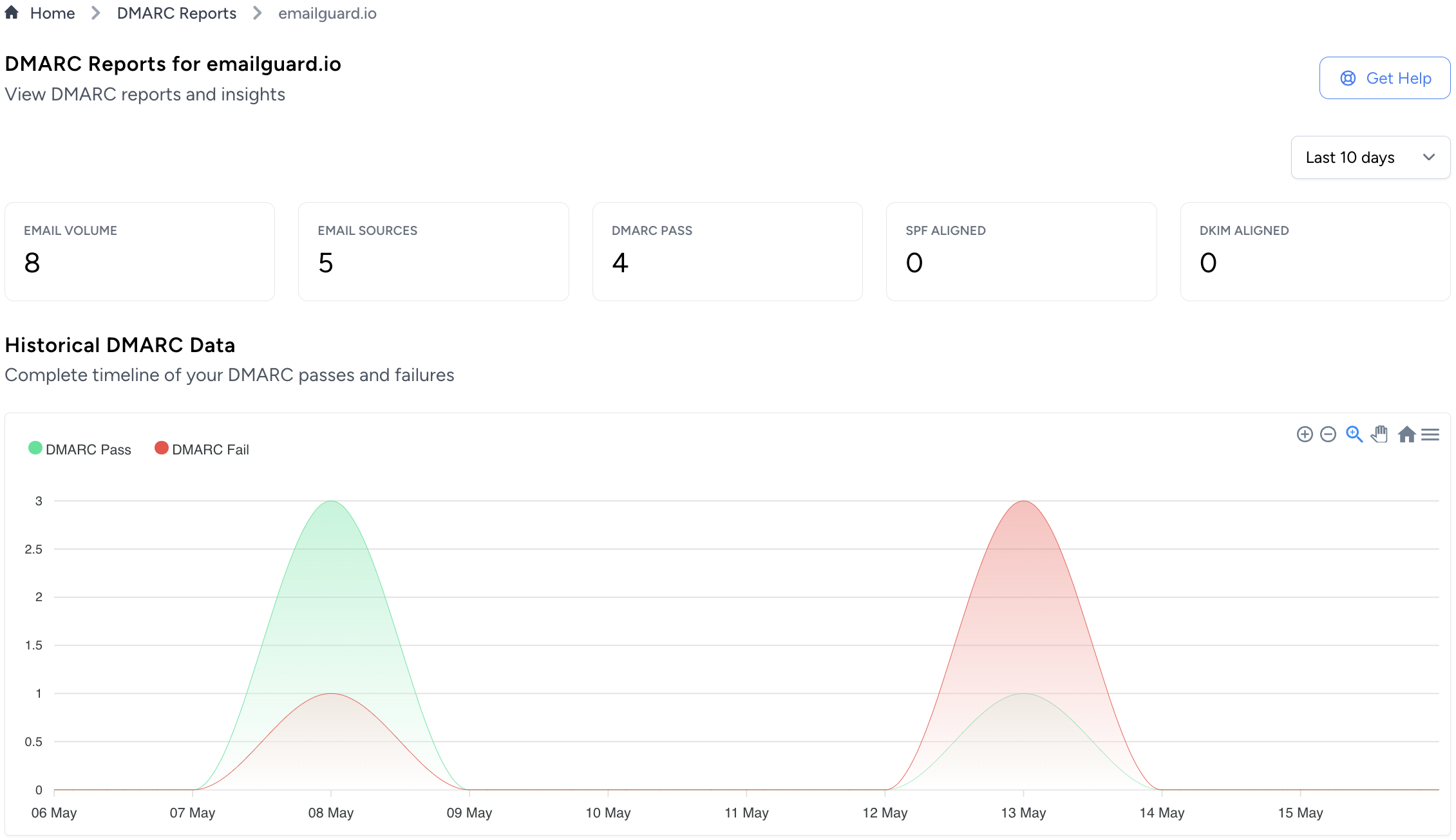Click the chart Zoom In icon
The height and width of the screenshot is (840, 1456).
[x=1305, y=434]
